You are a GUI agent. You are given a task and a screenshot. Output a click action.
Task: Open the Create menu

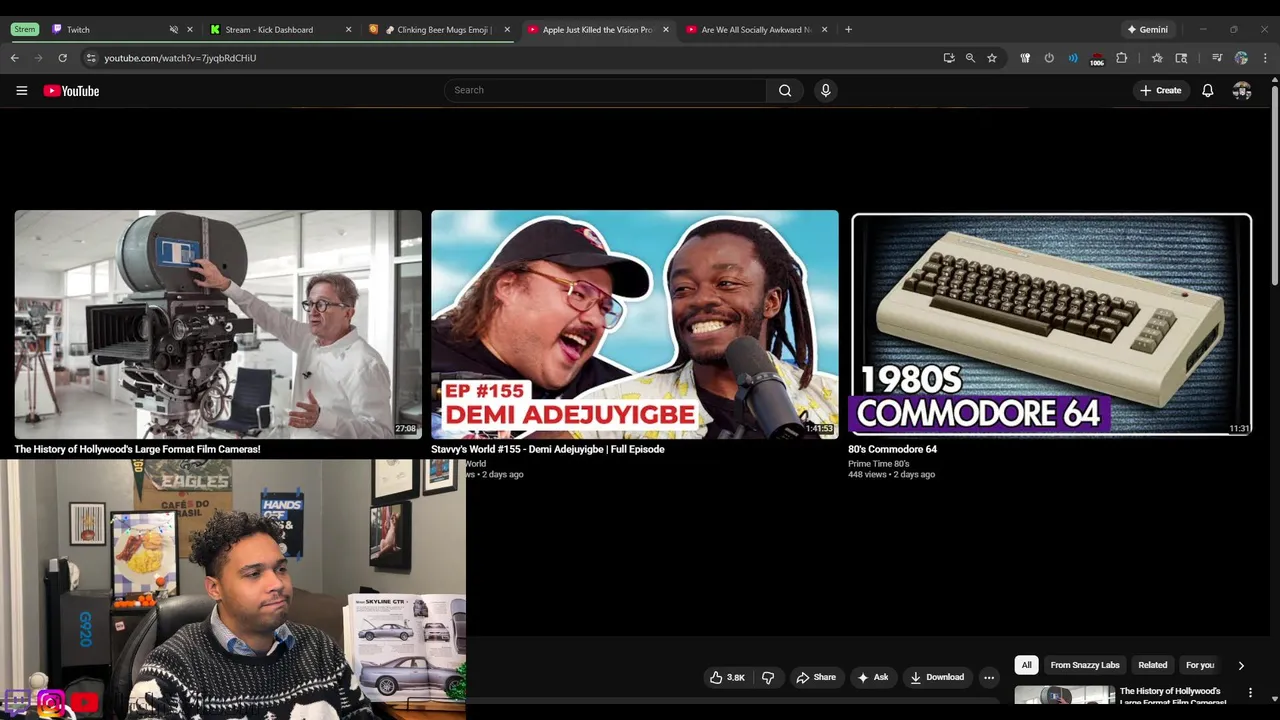click(x=1160, y=90)
